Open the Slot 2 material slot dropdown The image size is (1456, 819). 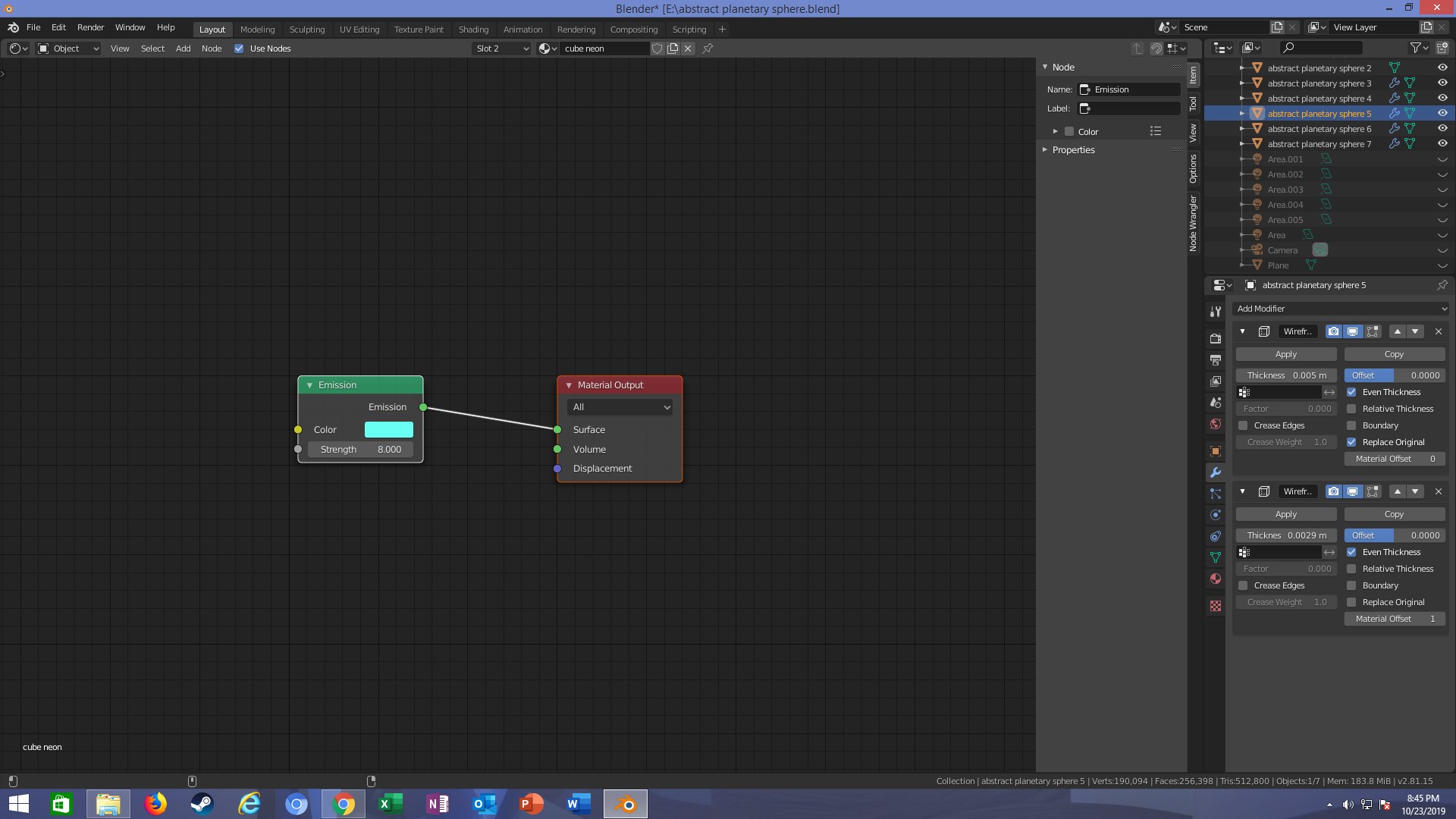pos(501,49)
